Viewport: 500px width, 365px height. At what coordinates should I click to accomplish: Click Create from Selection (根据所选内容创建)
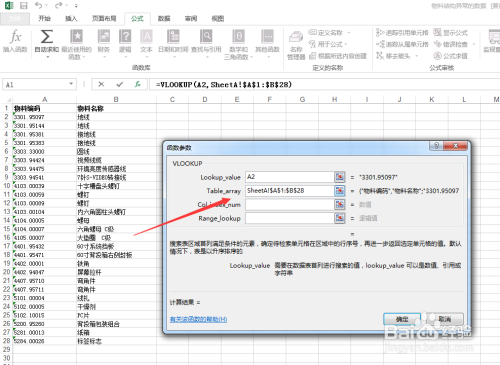(x=338, y=56)
